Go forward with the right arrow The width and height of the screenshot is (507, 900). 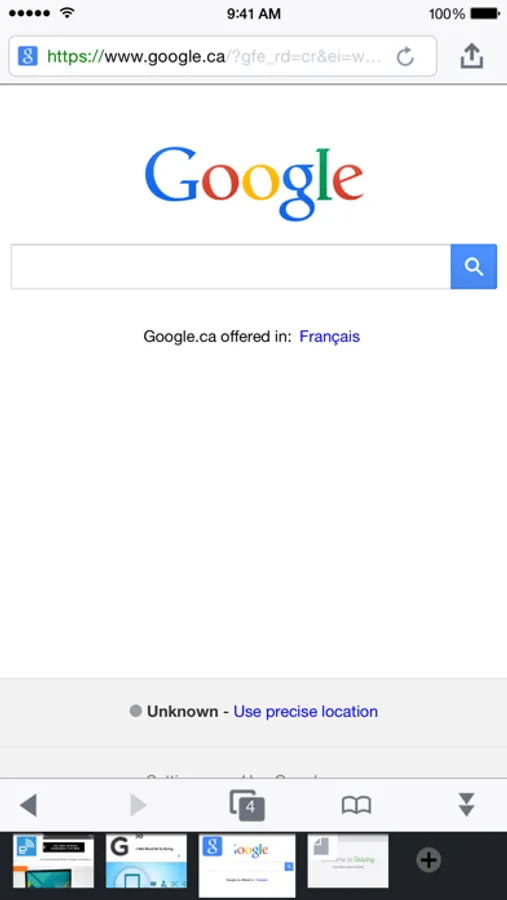point(138,805)
